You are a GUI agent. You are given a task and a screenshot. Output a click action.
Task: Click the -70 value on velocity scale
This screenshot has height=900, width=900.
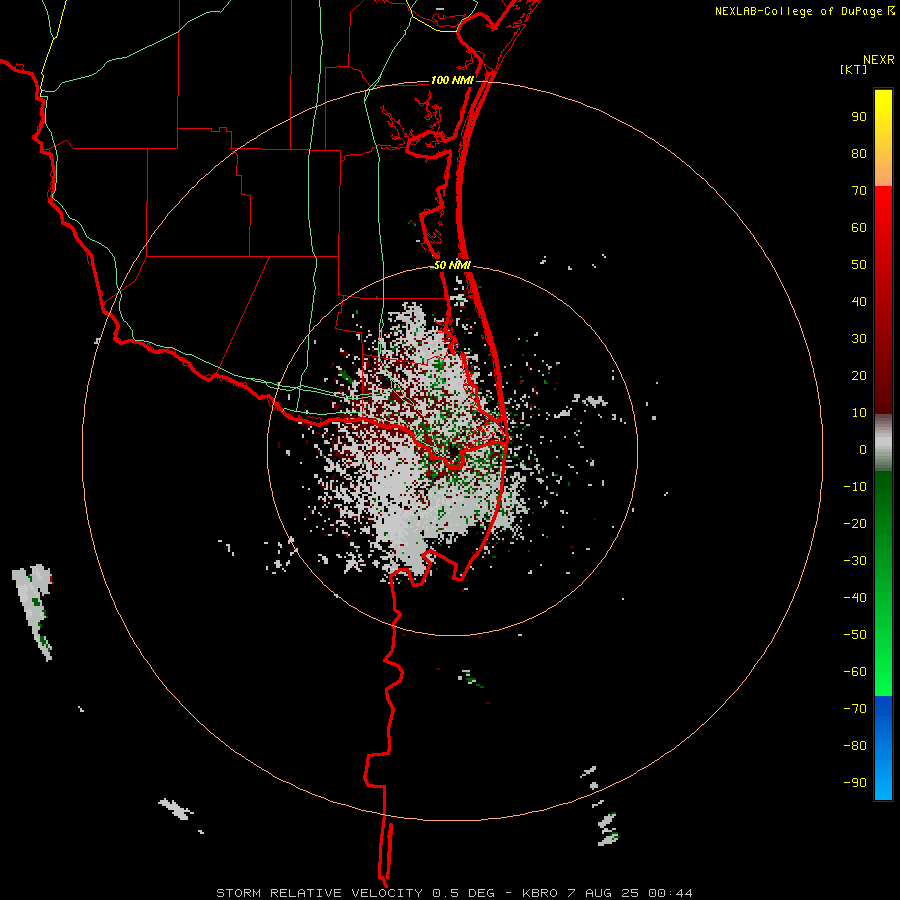pyautogui.click(x=855, y=708)
